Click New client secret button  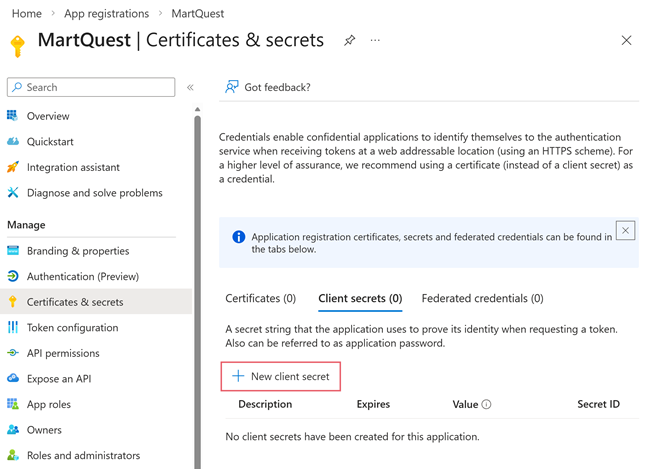pyautogui.click(x=281, y=376)
